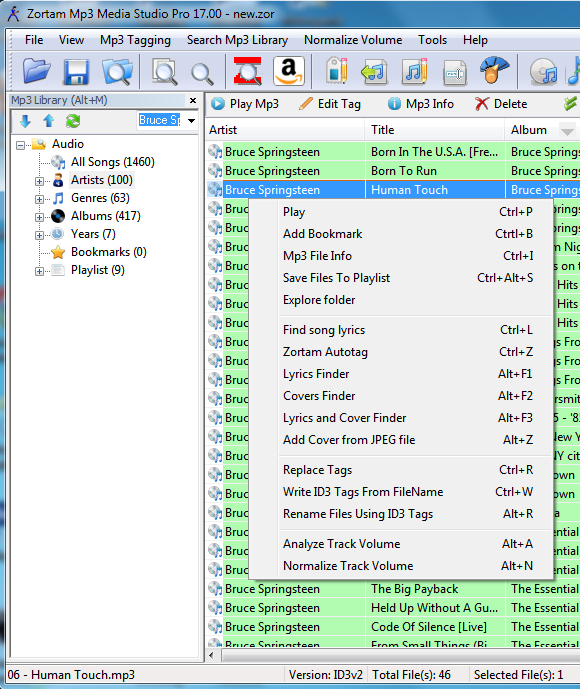Click the CD with music note icon
Screen dimensions: 580x689
click(x=544, y=72)
